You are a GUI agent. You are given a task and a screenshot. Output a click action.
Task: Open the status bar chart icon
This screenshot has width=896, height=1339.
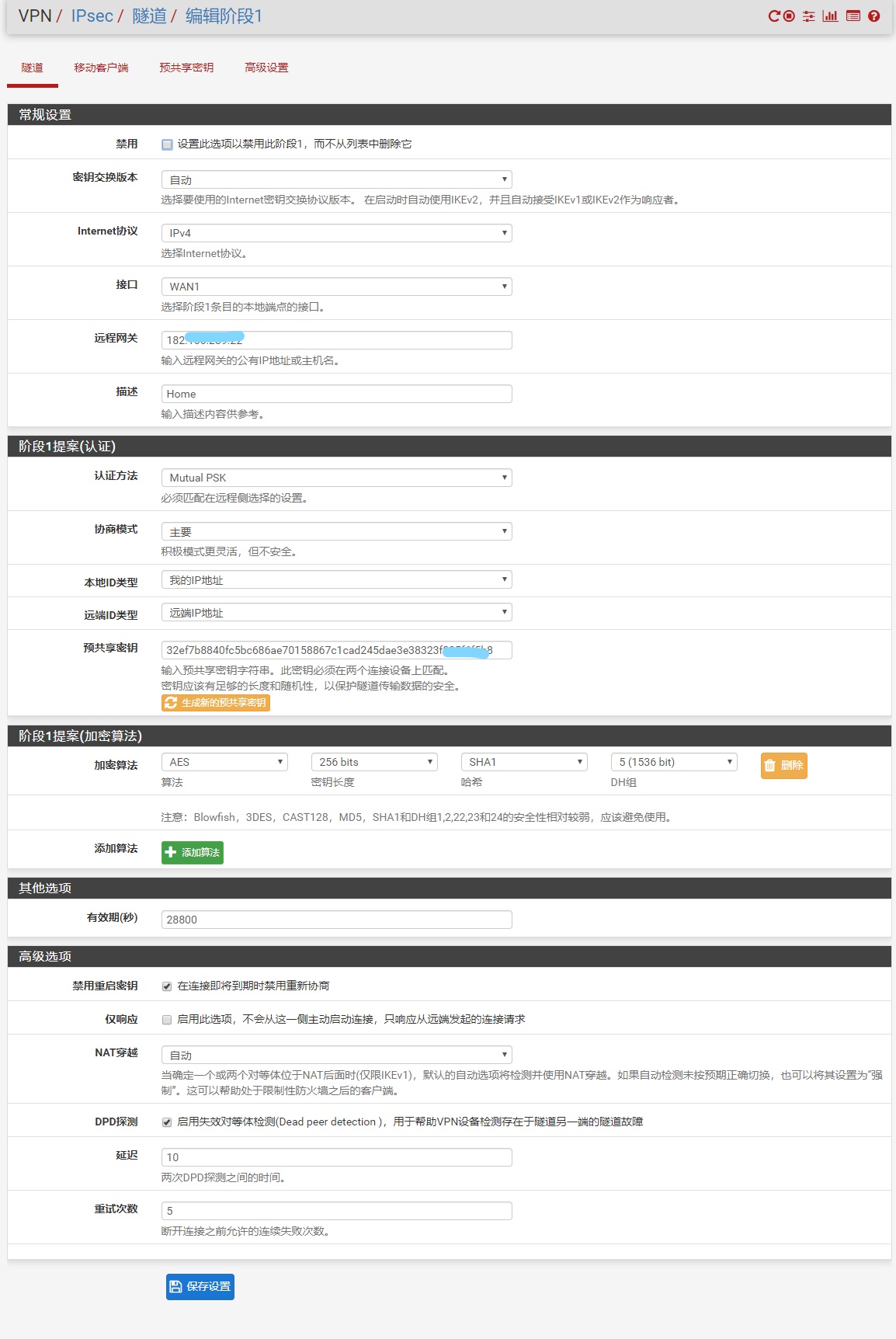pyautogui.click(x=830, y=16)
